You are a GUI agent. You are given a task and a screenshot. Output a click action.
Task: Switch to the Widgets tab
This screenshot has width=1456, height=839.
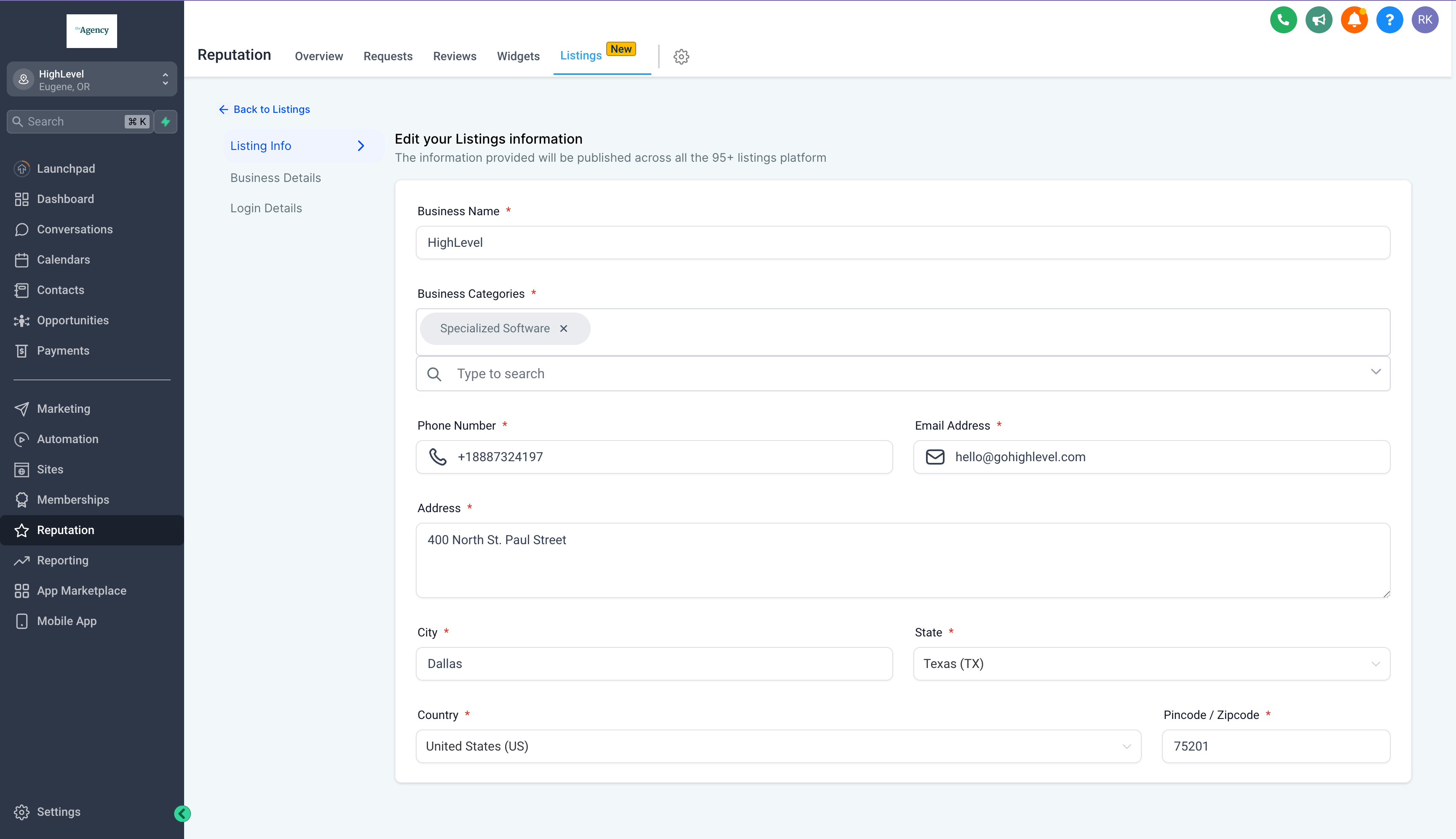518,56
